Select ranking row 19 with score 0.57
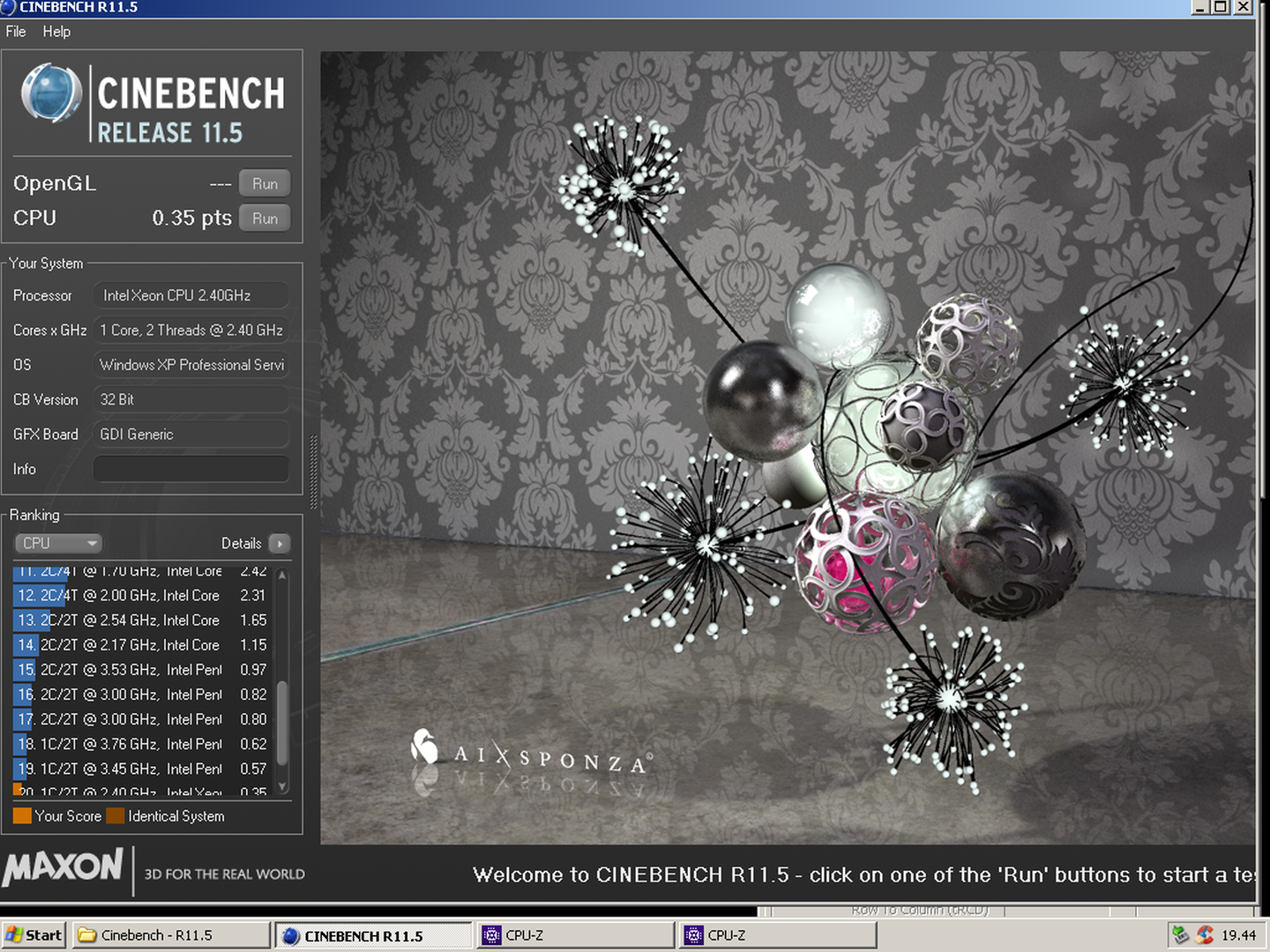Screen dimensions: 1270x952 click(143, 769)
